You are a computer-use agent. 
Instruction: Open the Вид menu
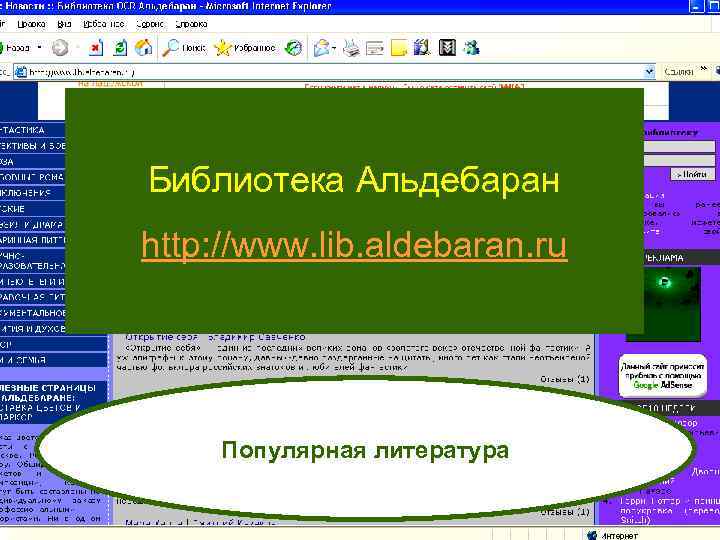tap(64, 24)
